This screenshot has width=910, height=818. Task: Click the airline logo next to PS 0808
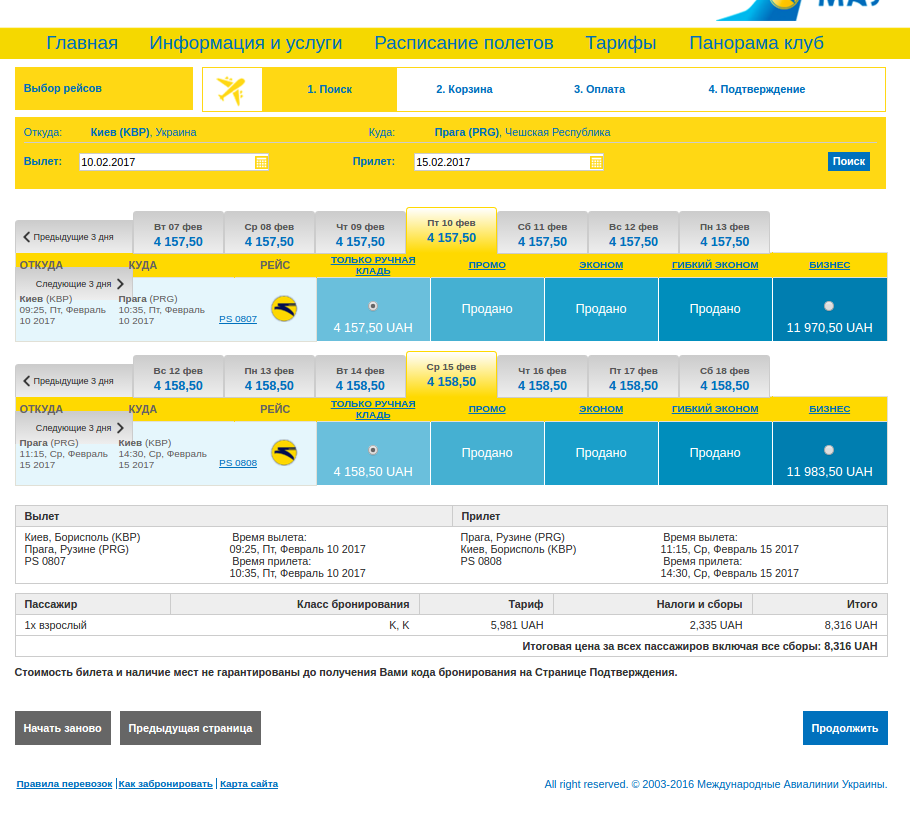tap(284, 452)
